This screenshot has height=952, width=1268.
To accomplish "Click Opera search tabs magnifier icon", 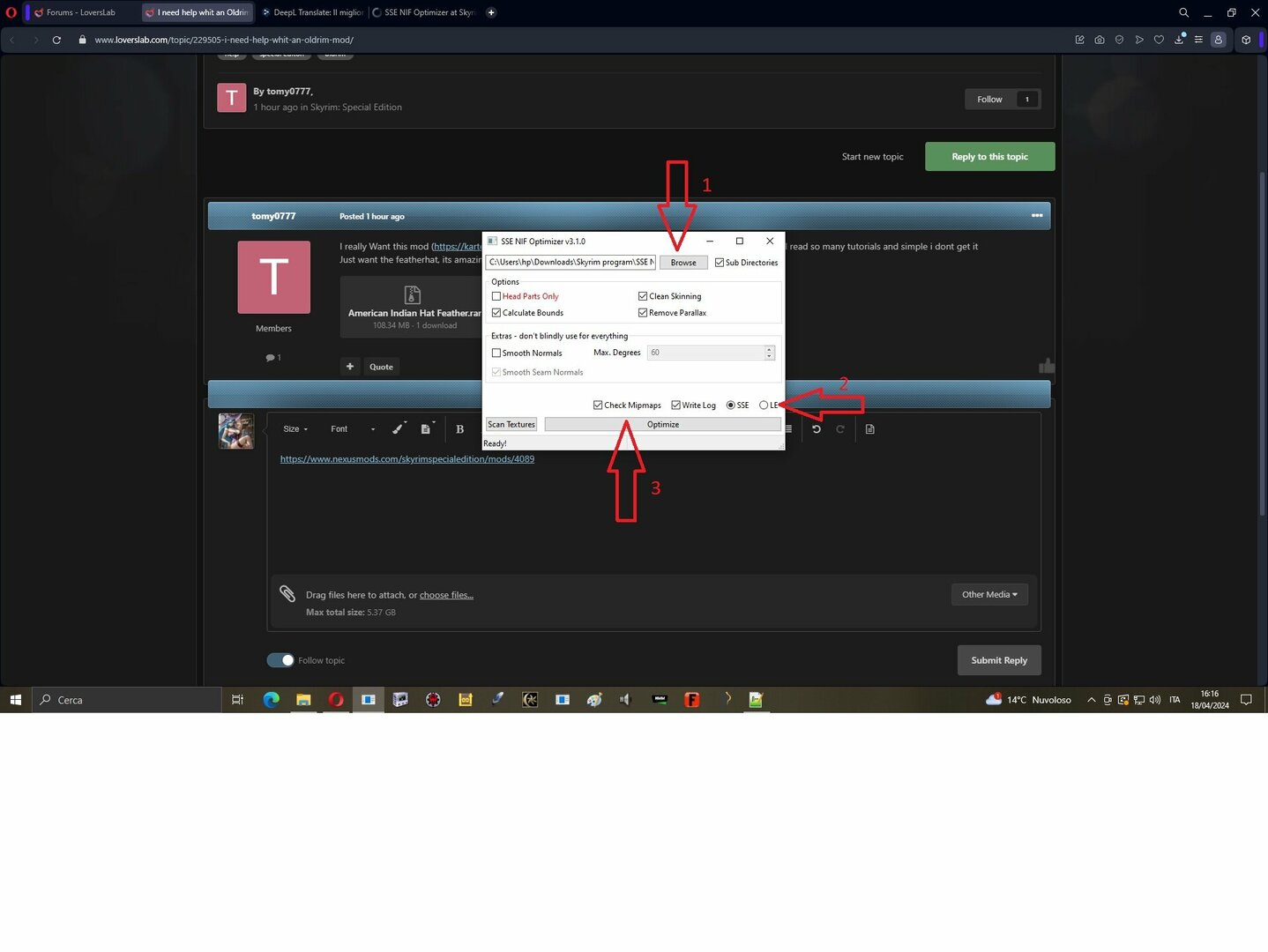I will 1183,12.
